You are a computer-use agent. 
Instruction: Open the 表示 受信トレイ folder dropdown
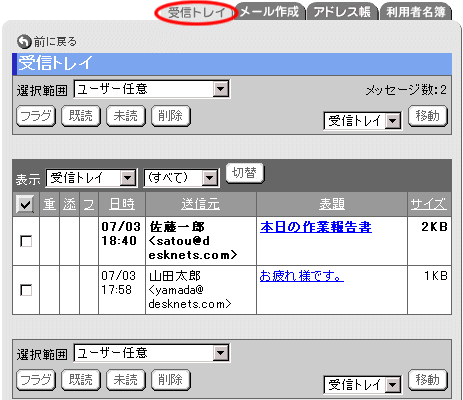tap(91, 178)
